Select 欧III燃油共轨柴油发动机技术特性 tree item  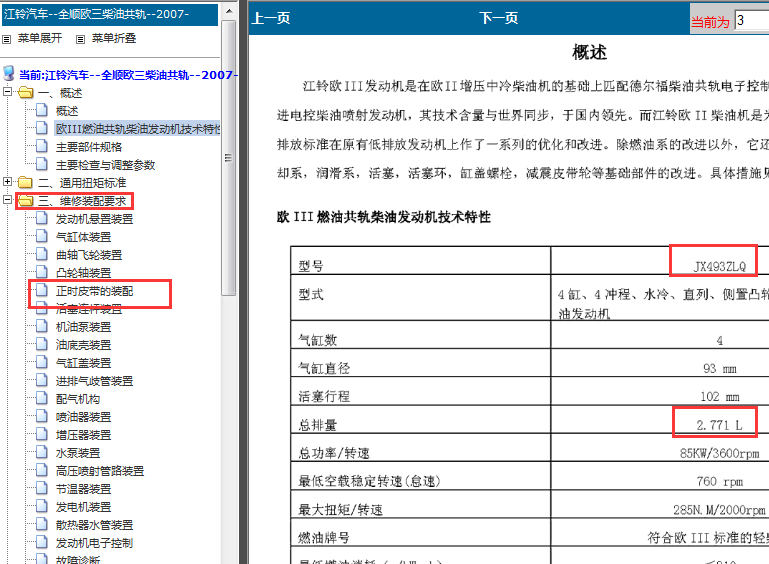138,128
